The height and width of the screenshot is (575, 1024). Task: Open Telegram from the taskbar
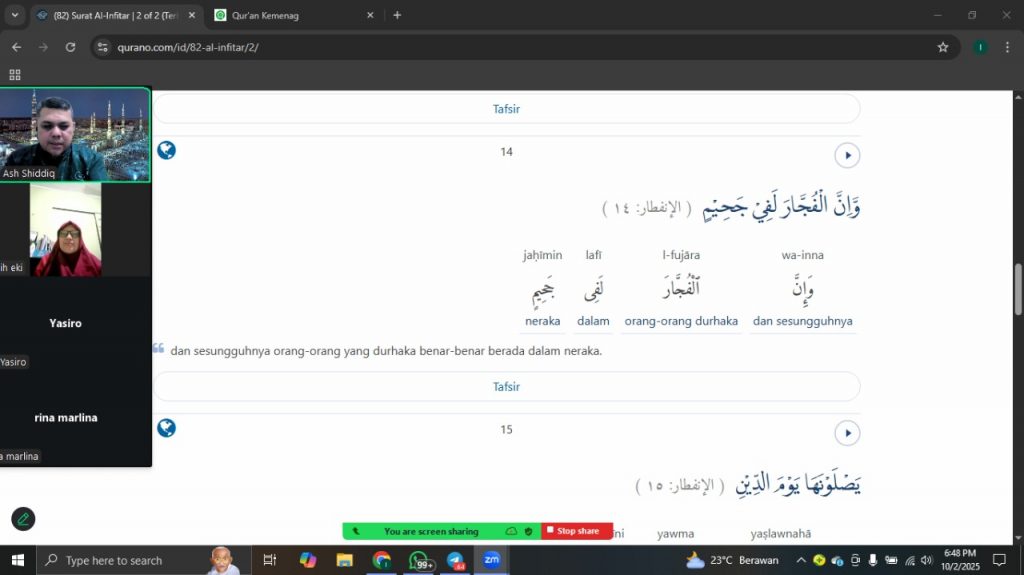455,560
